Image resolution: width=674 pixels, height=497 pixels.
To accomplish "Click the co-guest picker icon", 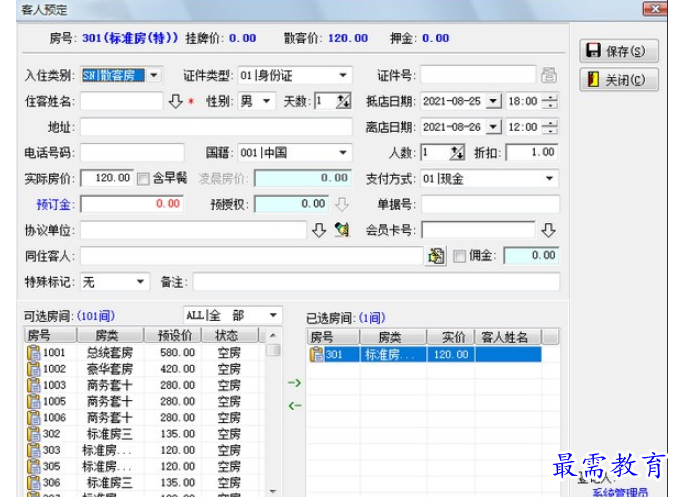I will pos(435,256).
